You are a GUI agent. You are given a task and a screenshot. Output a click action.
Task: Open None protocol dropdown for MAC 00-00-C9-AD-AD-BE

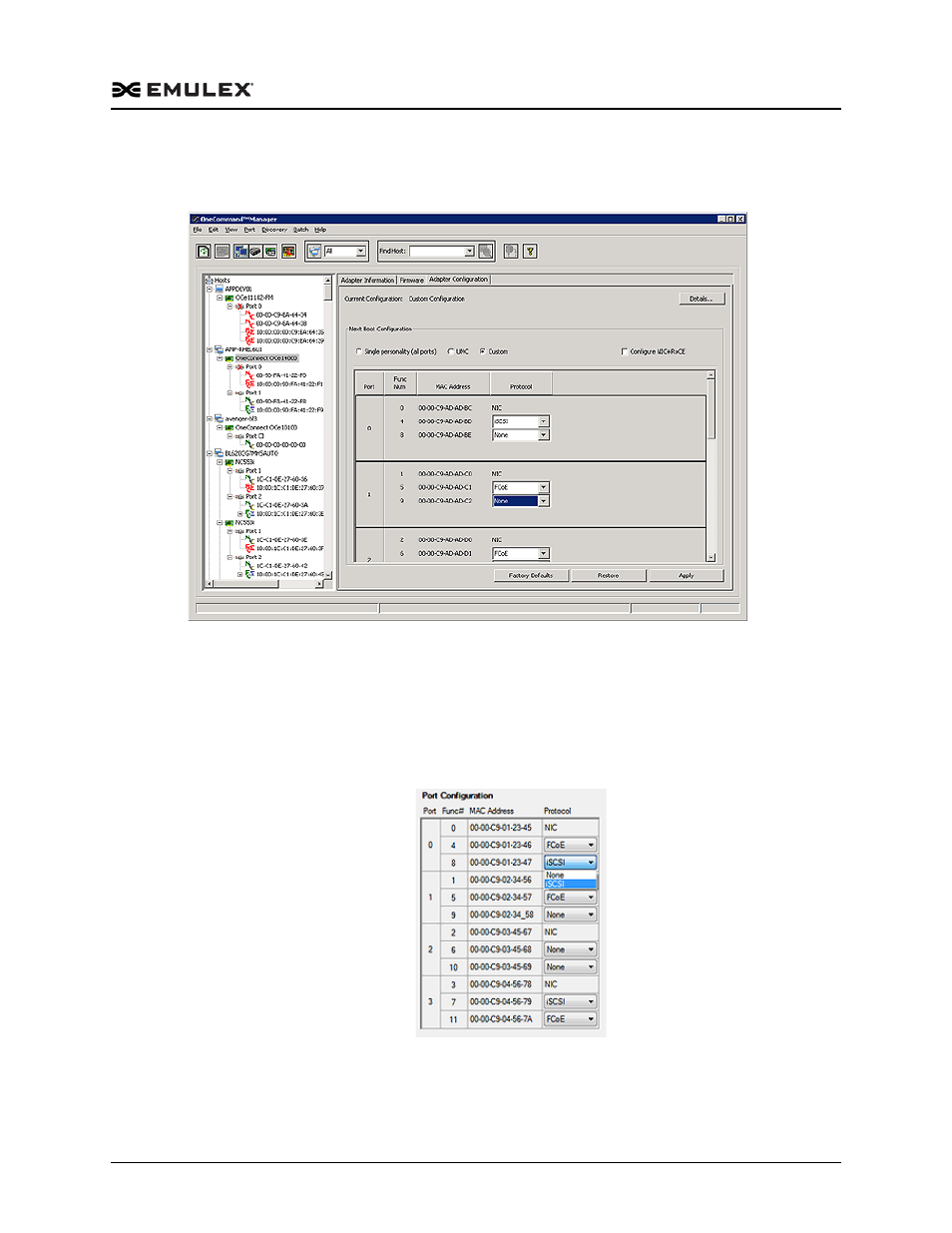click(x=544, y=435)
